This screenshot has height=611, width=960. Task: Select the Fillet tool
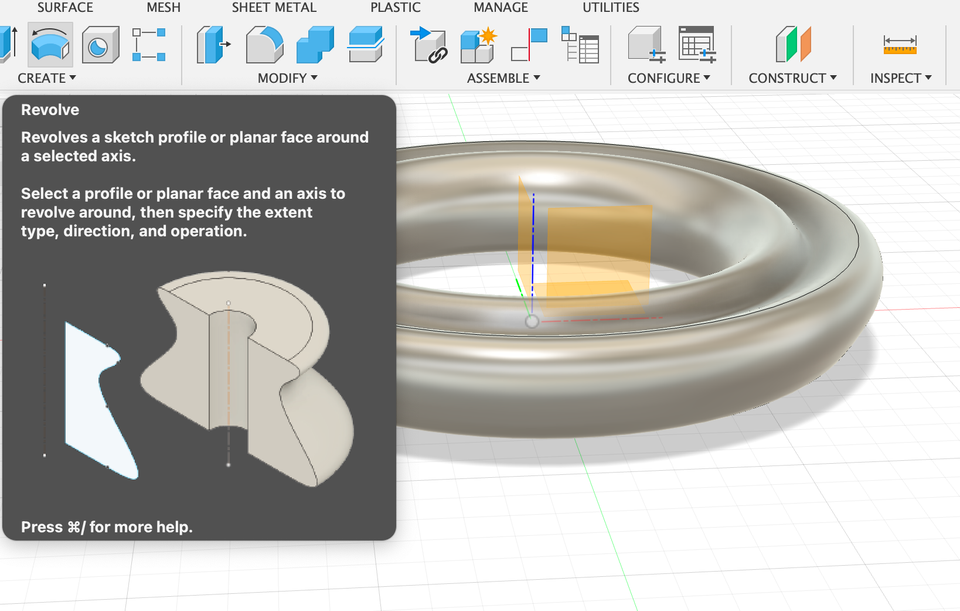[x=264, y=45]
